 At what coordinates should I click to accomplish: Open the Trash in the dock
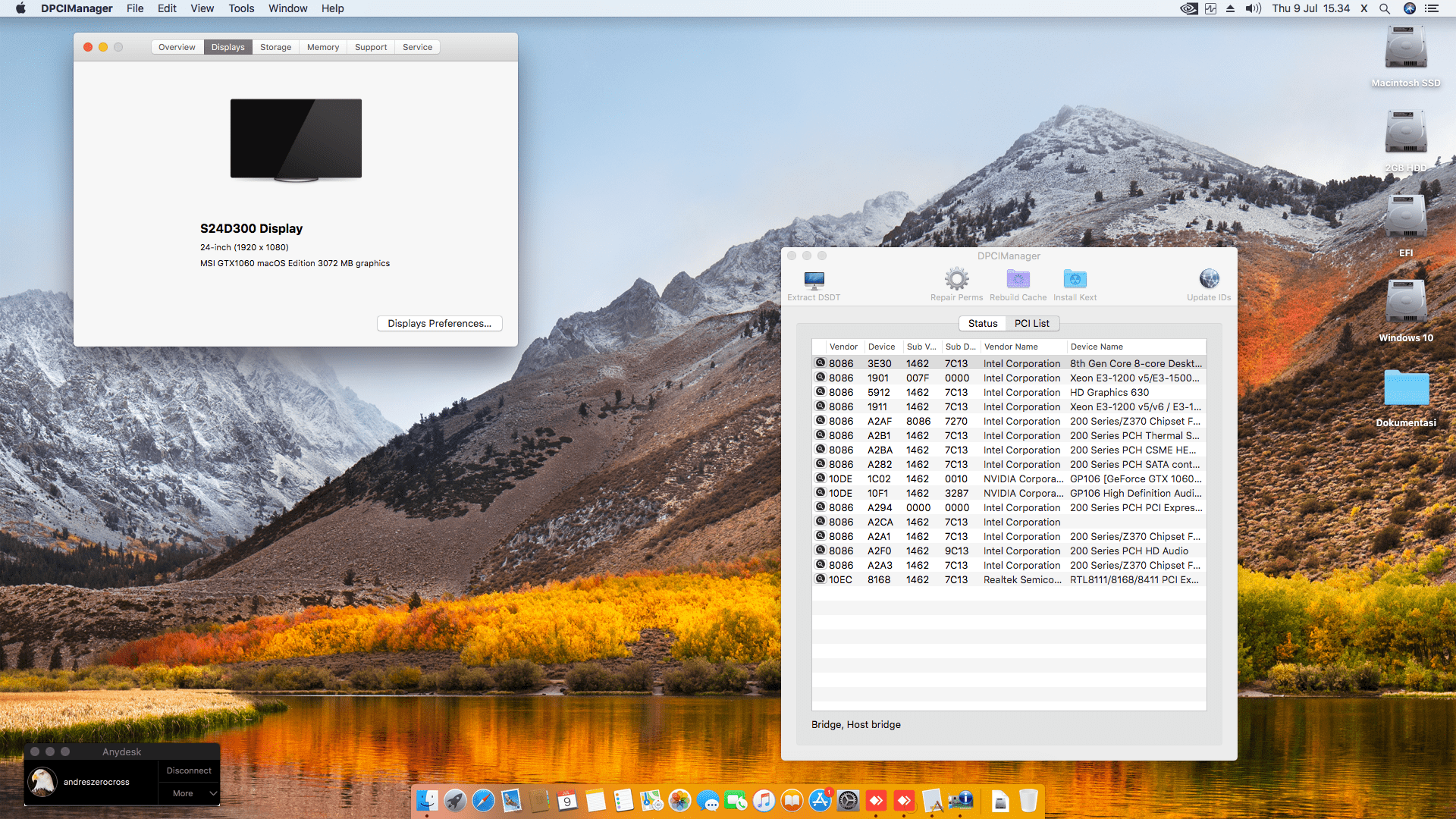tap(1028, 800)
